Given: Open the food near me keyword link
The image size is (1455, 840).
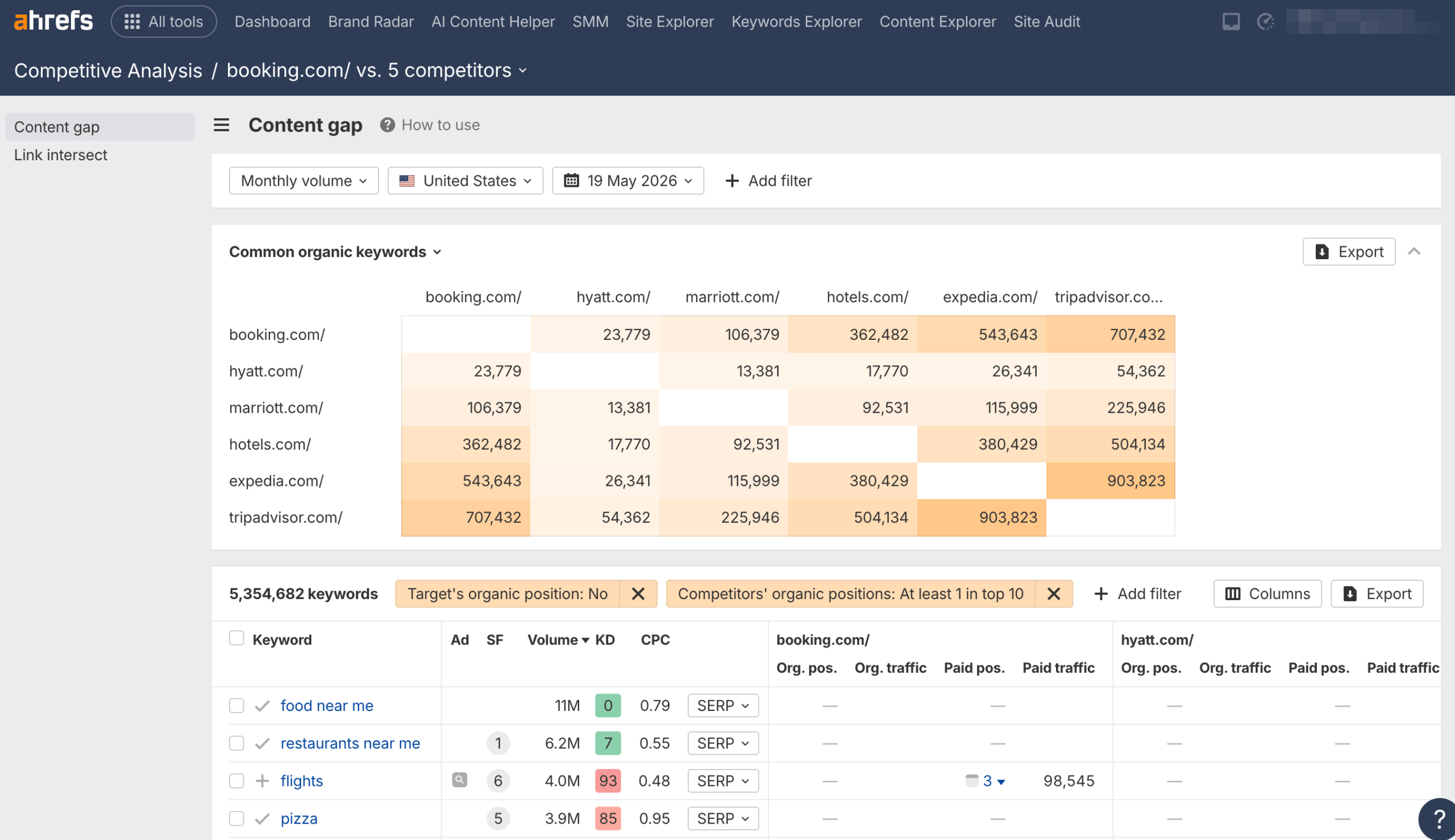Looking at the screenshot, I should pos(327,705).
